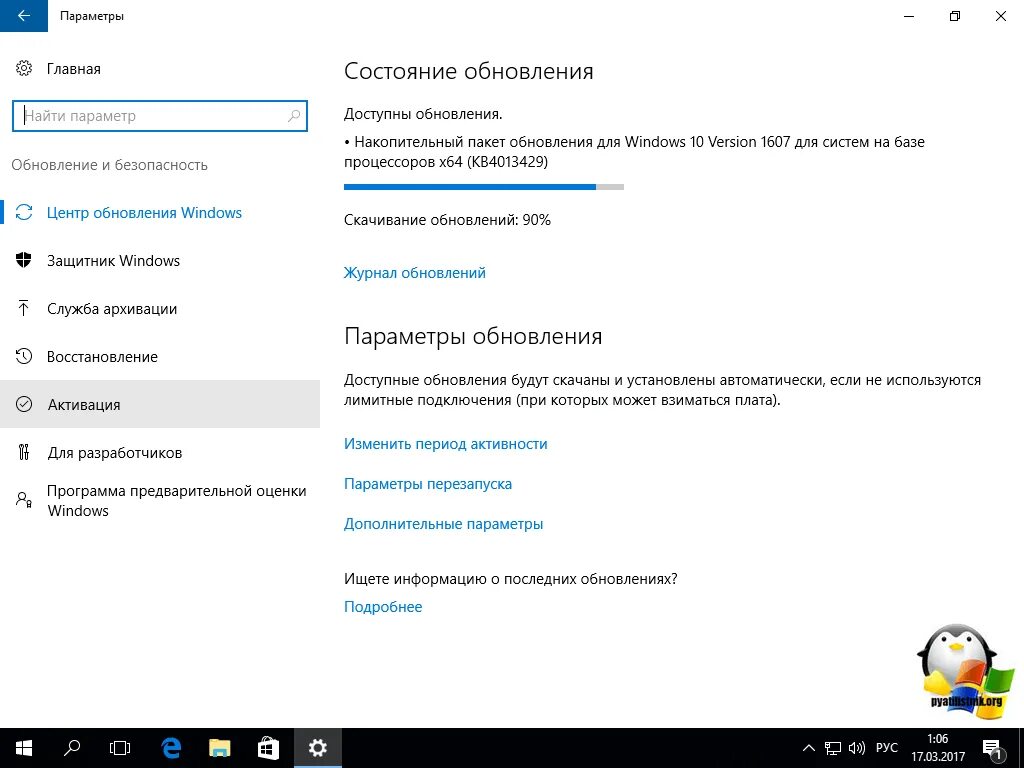Viewport: 1024px width, 768px height.
Task: Open Task View from the taskbar
Action: 120,748
